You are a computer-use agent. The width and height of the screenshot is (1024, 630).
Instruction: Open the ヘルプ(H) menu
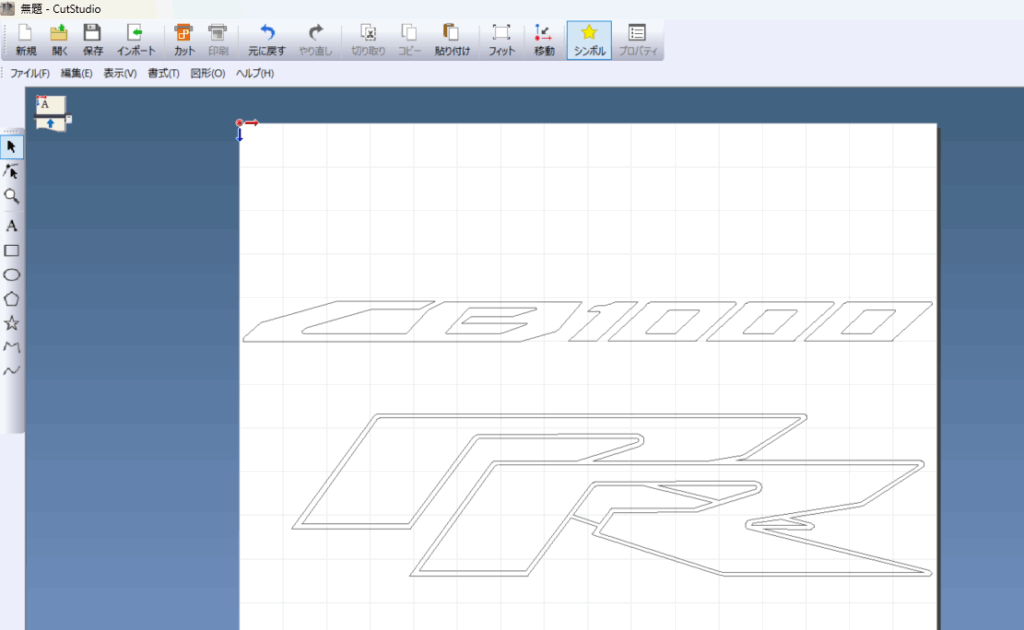[x=255, y=73]
